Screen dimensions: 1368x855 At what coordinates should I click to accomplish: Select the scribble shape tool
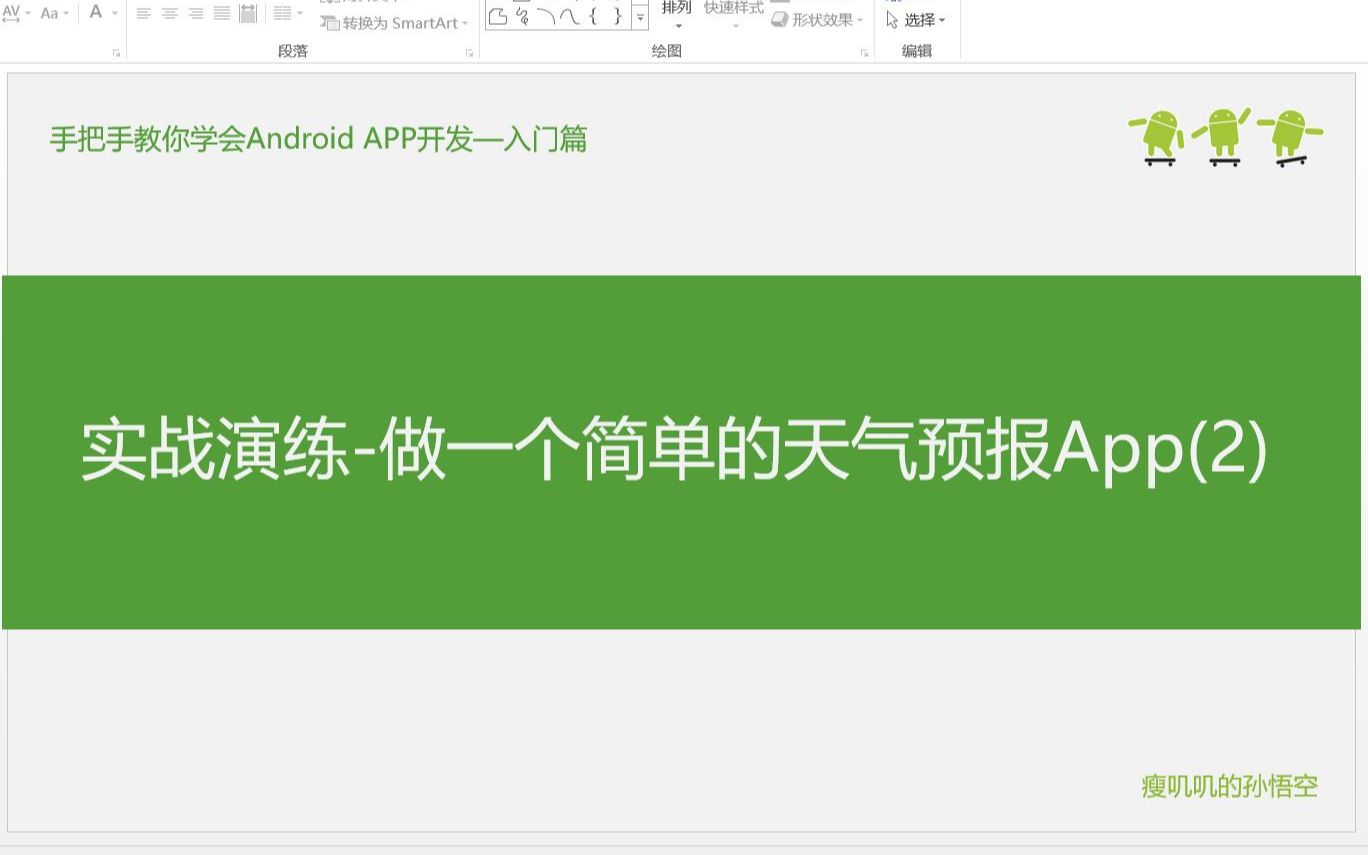(x=522, y=16)
